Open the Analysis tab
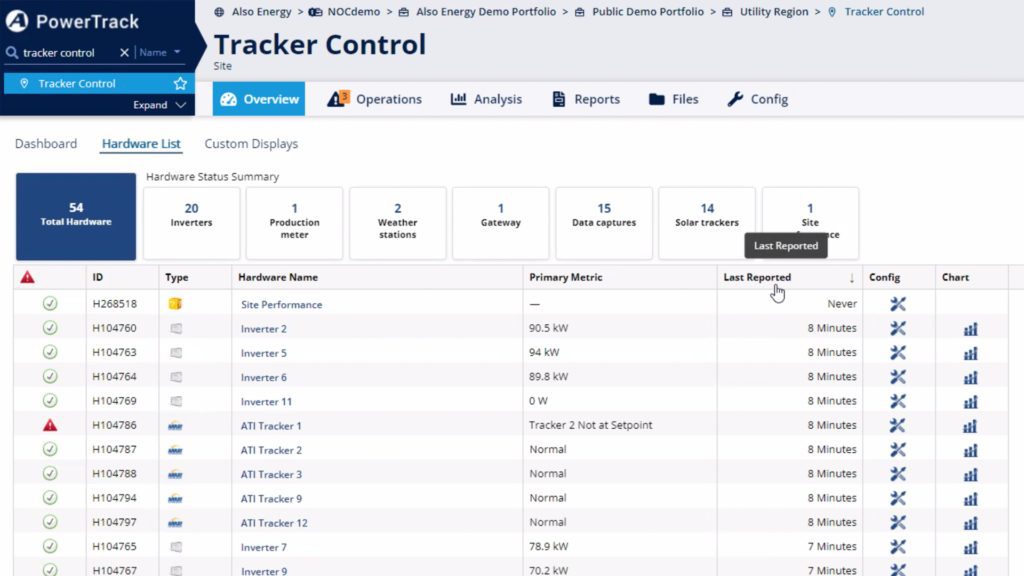 [486, 99]
